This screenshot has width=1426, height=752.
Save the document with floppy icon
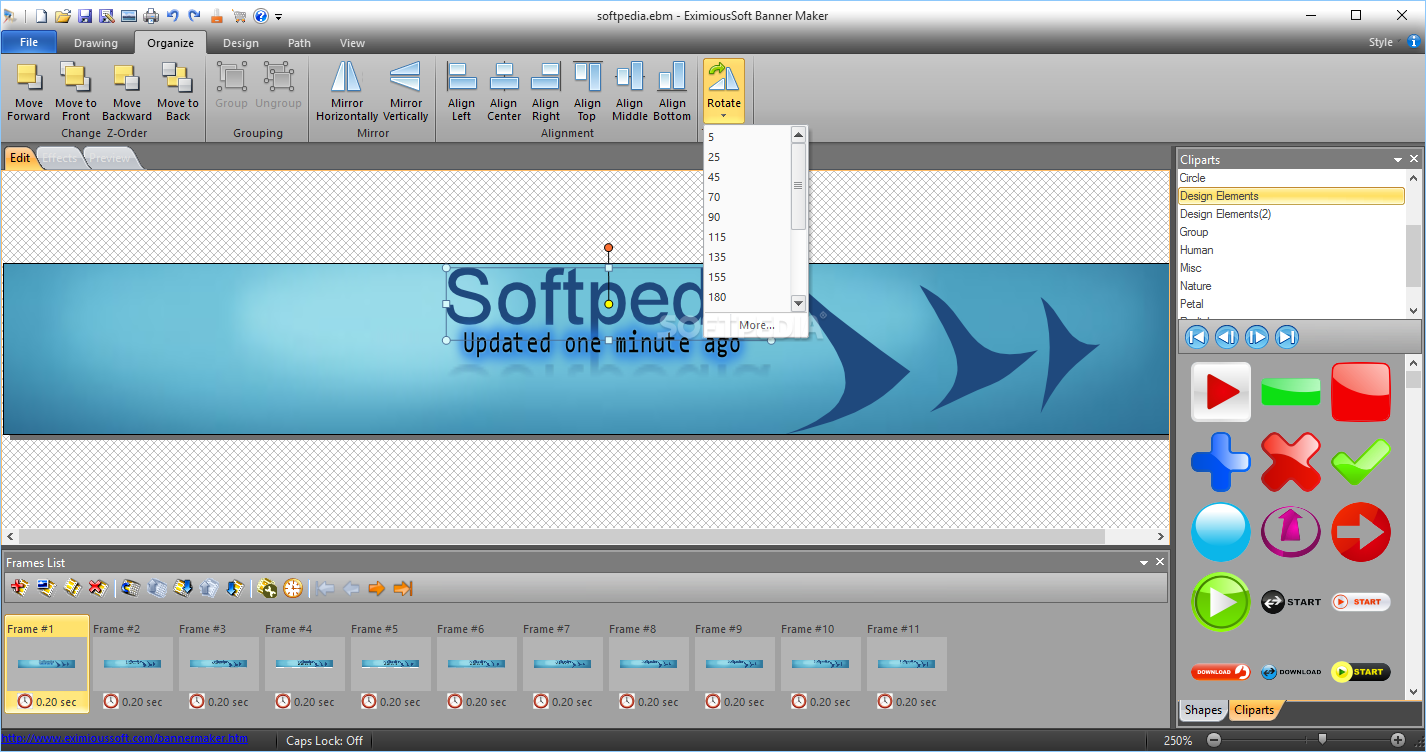tap(85, 16)
